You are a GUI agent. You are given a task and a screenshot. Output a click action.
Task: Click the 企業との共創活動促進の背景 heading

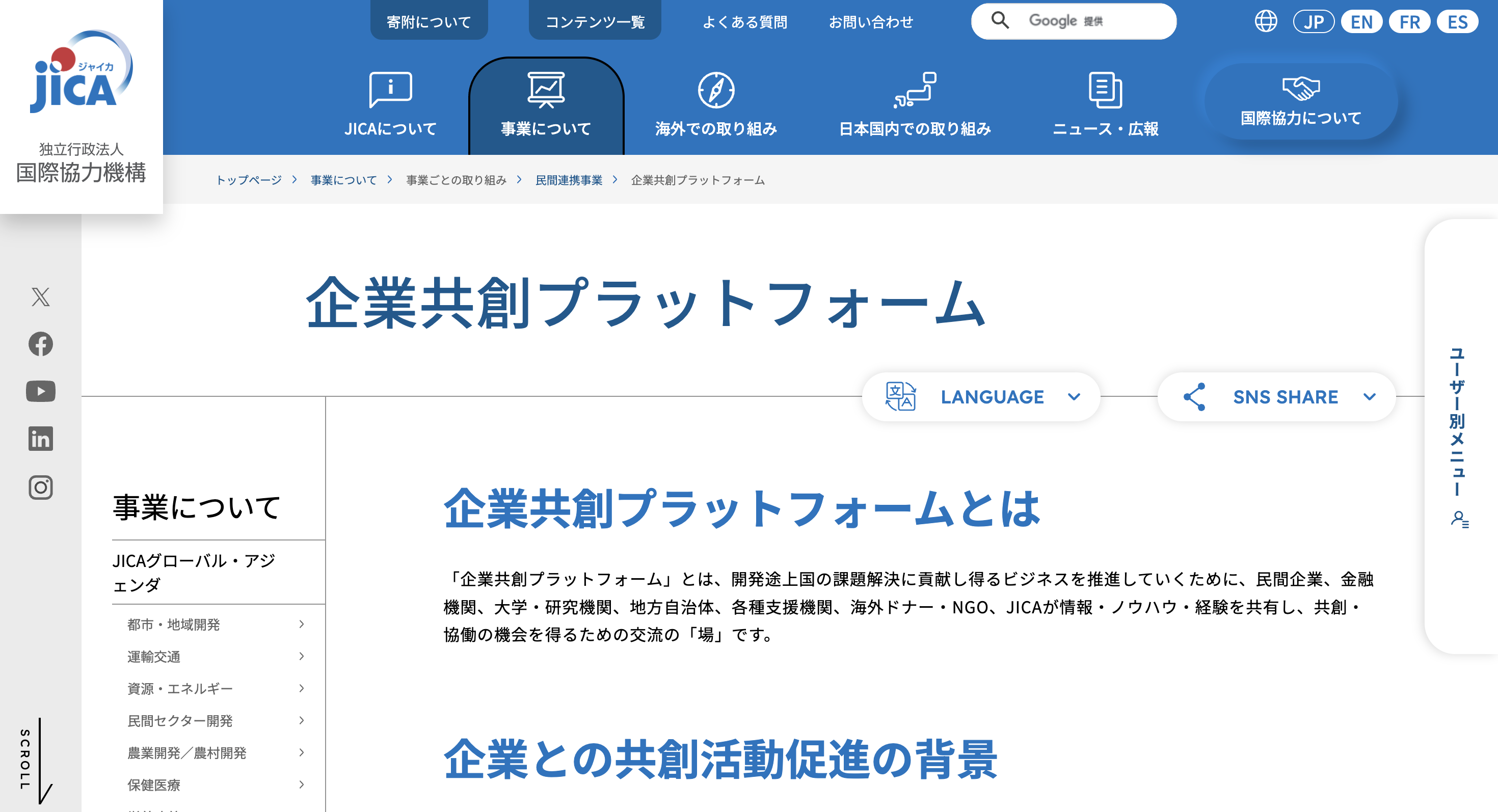click(x=720, y=759)
